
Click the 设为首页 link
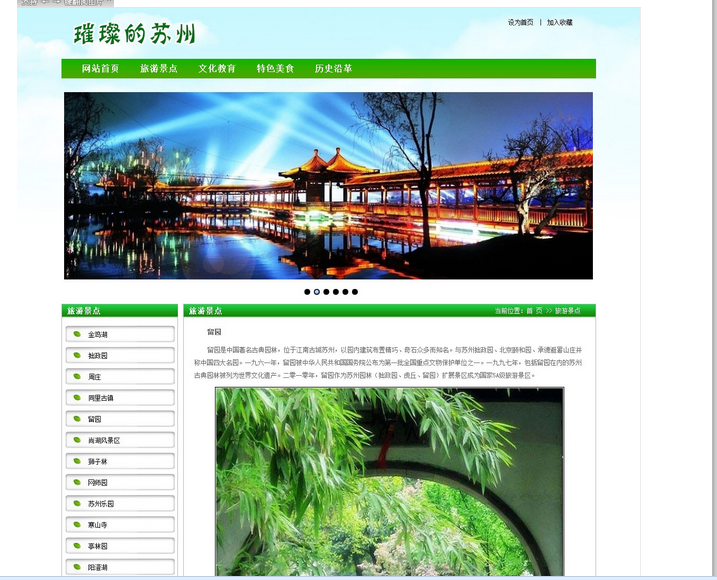coord(520,22)
